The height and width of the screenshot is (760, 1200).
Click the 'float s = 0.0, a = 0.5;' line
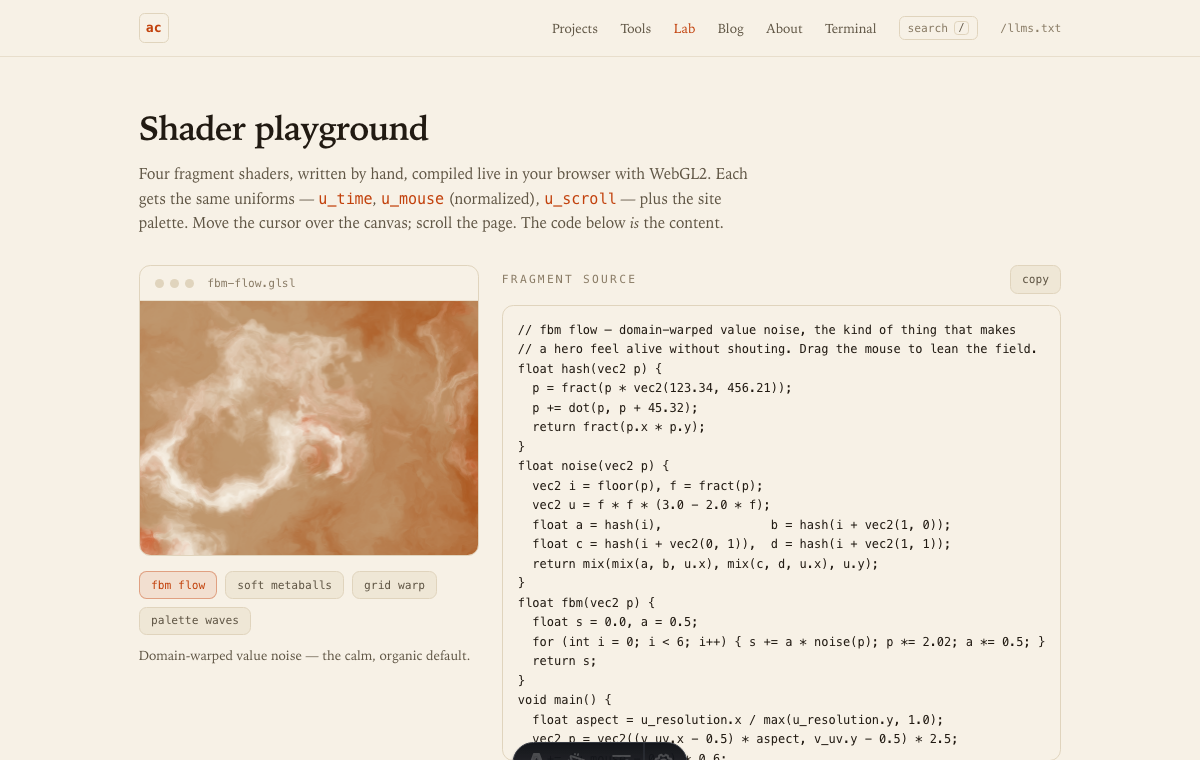616,622
